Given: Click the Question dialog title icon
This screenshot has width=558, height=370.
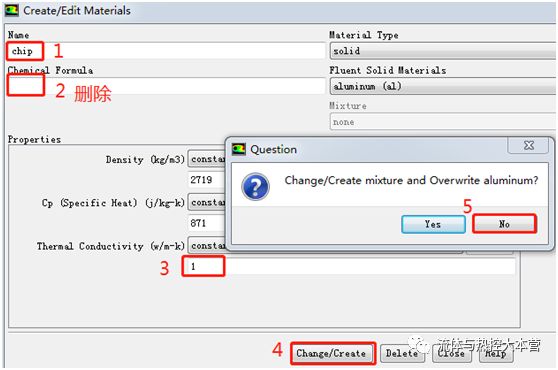Looking at the screenshot, I should click(239, 149).
